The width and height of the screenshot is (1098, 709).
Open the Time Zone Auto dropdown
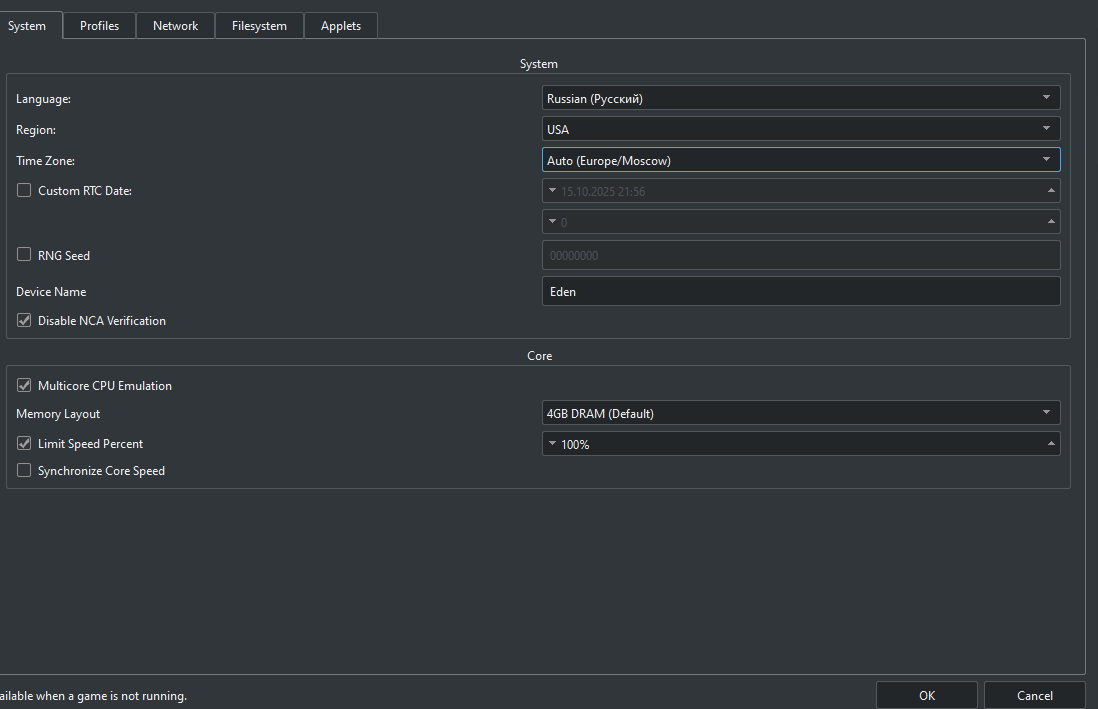click(x=801, y=160)
